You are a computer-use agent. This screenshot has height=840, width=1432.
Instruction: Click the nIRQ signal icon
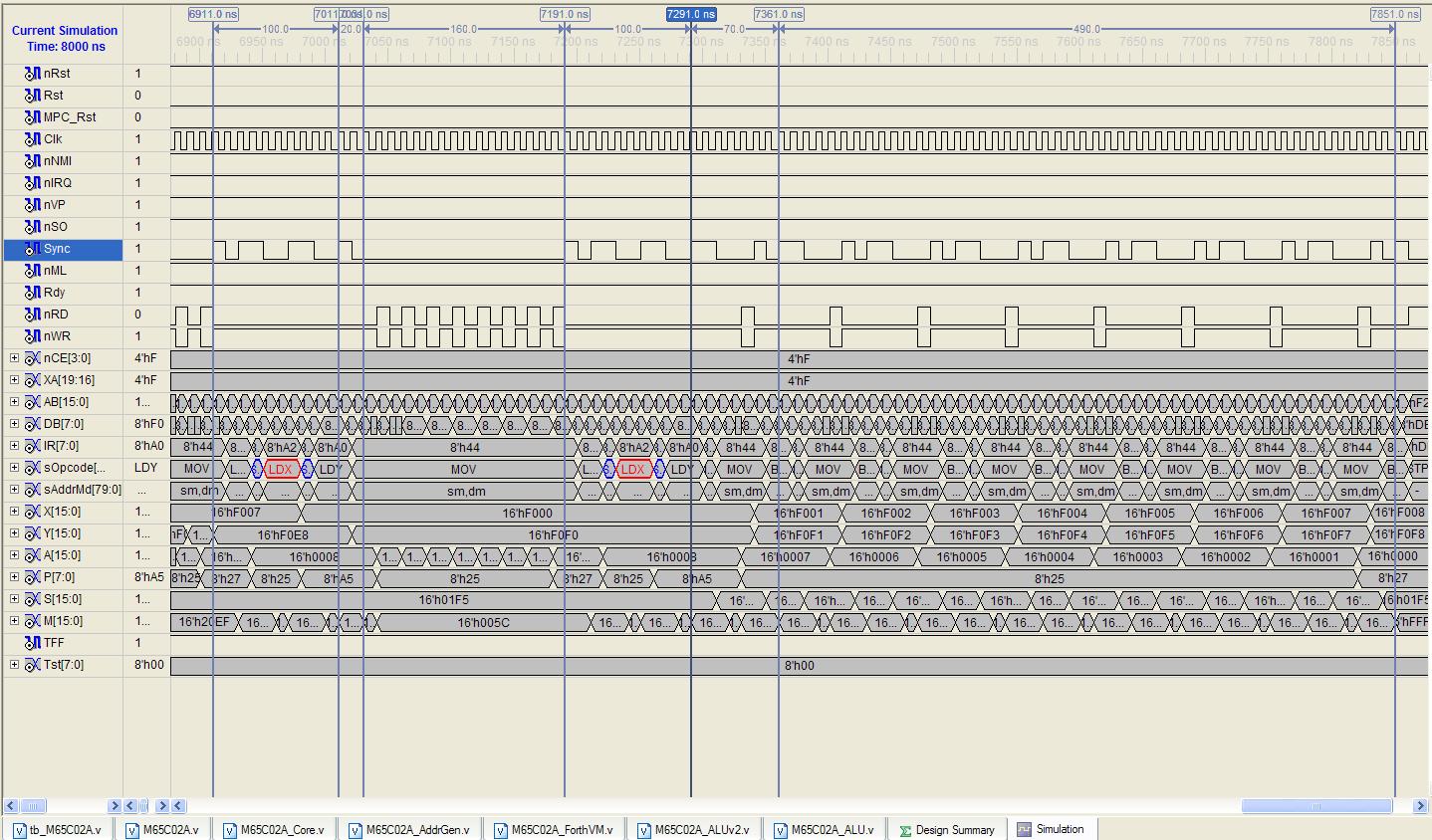pos(33,183)
